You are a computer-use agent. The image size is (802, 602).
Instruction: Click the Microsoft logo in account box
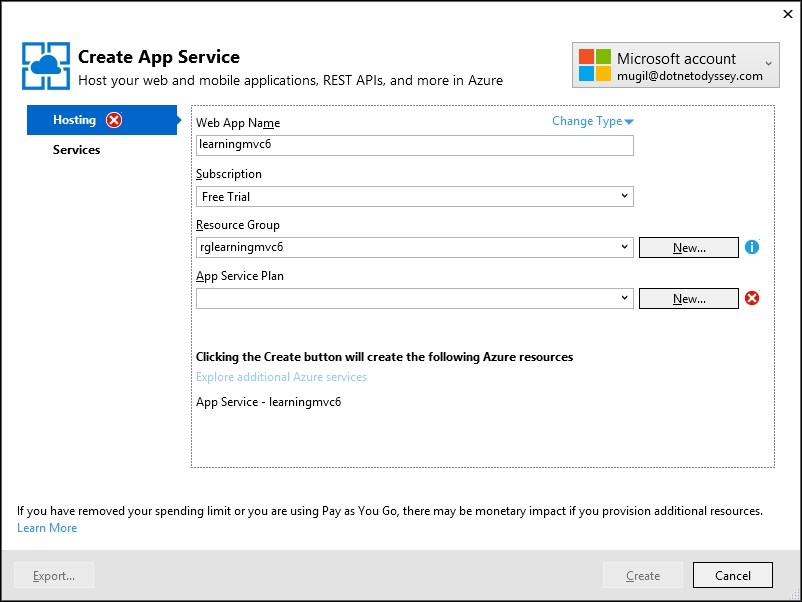(x=594, y=65)
